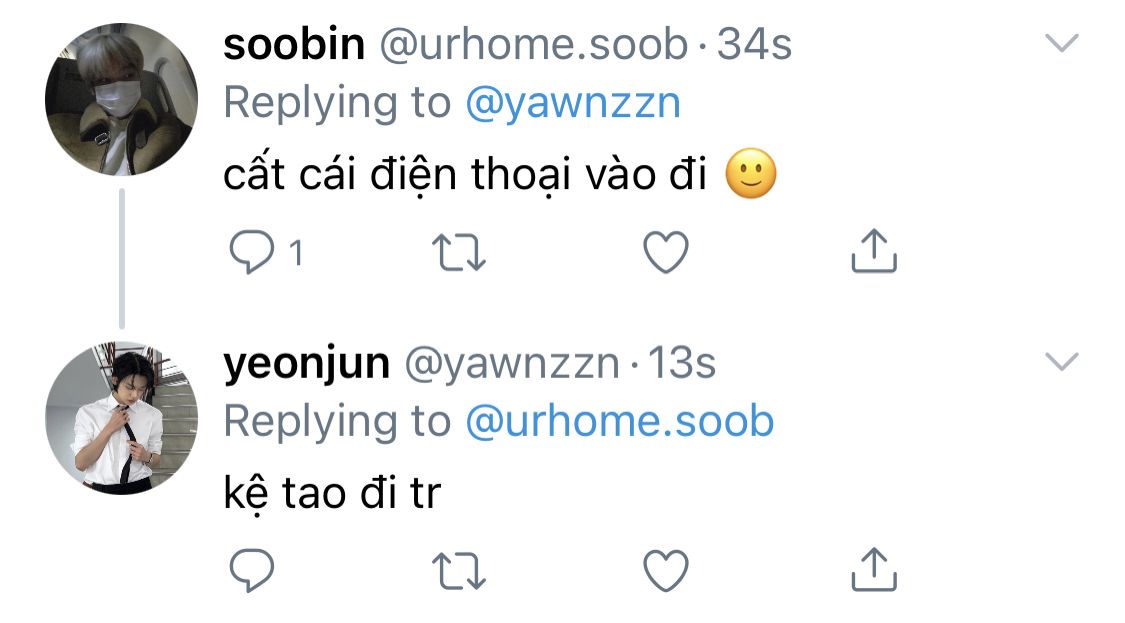
Task: Share yeonjun's tweet
Action: [874, 570]
